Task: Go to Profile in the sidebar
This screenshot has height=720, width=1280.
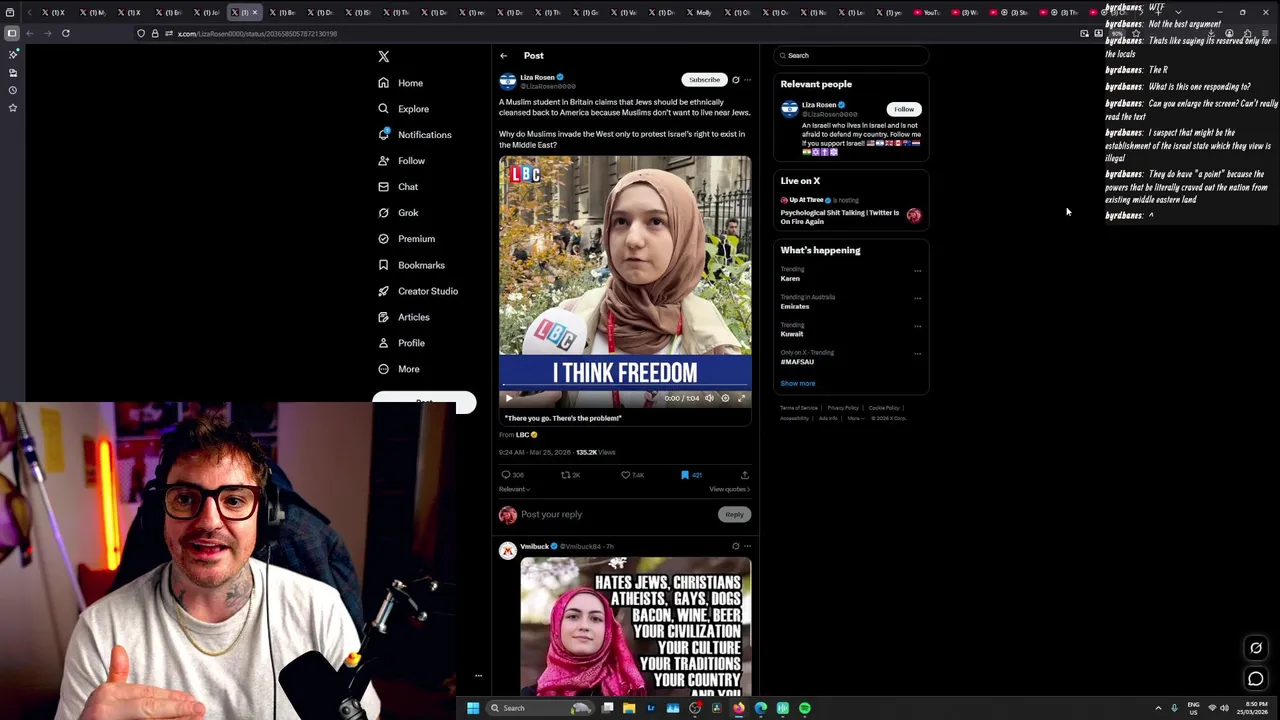Action: click(402, 343)
